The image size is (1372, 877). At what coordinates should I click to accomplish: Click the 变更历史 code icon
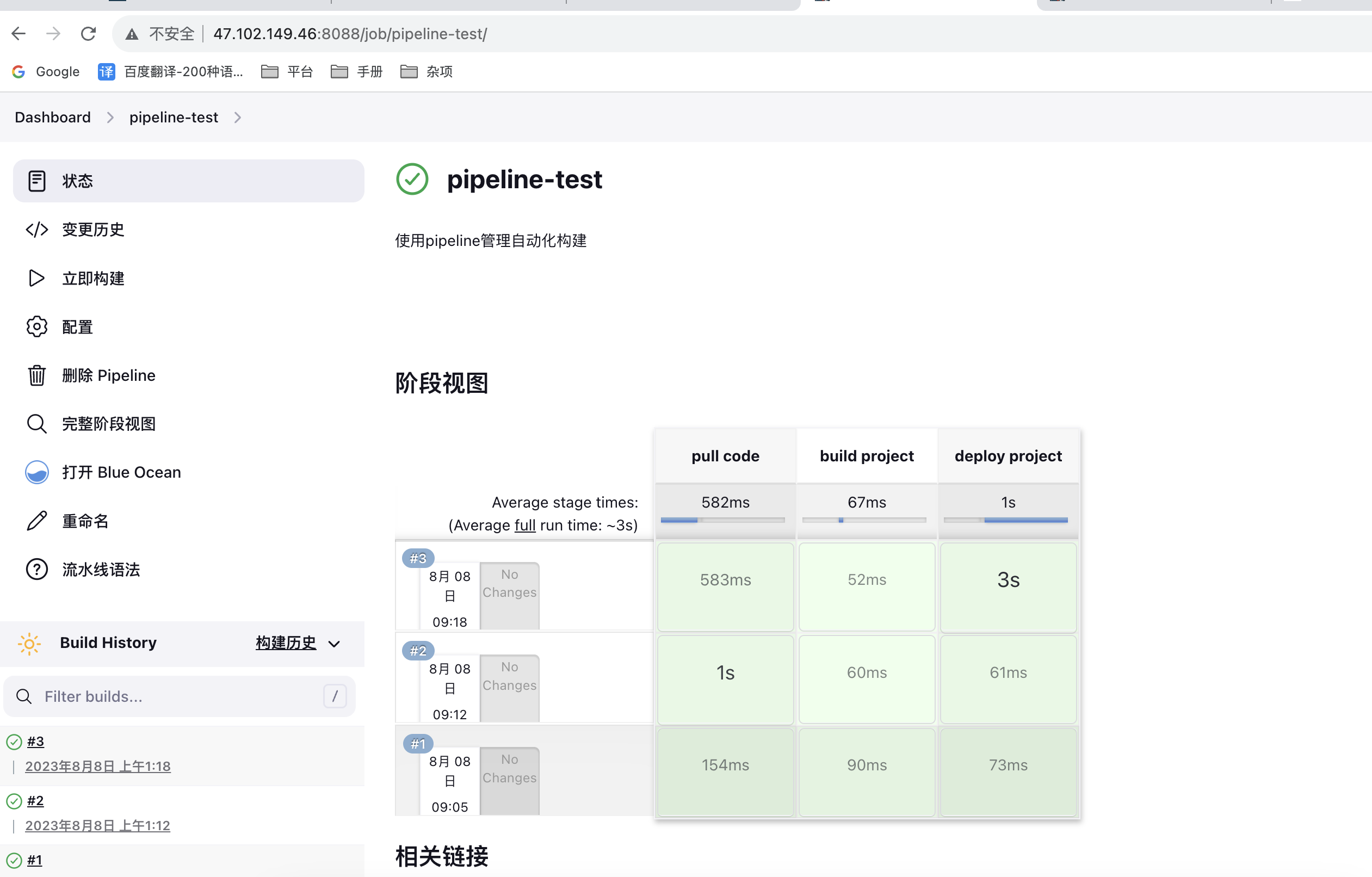(x=37, y=230)
